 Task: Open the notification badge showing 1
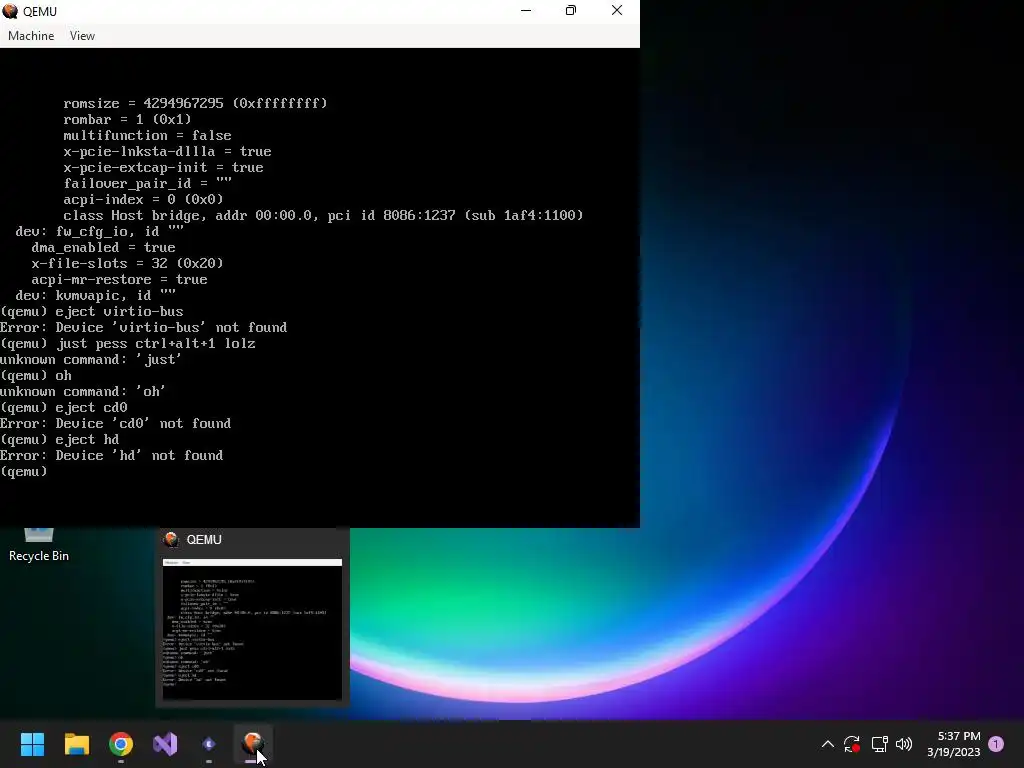click(x=996, y=744)
